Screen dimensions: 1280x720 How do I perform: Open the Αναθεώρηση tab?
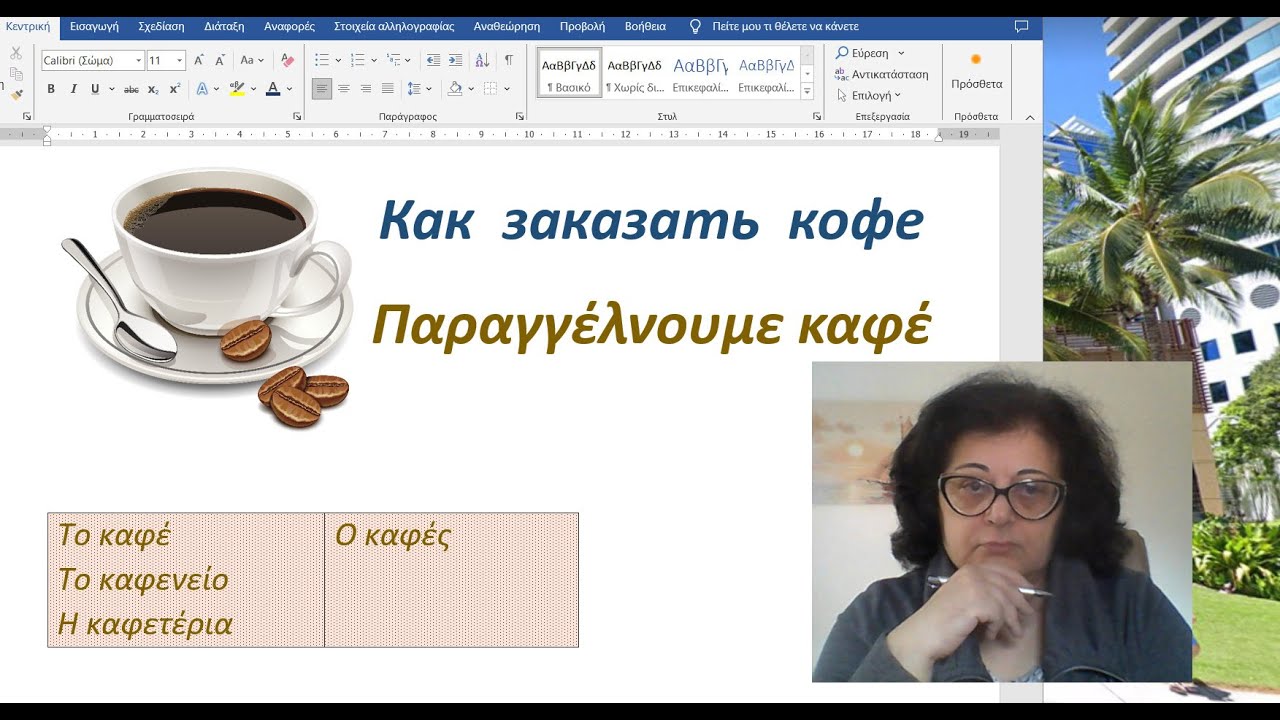pyautogui.click(x=507, y=26)
